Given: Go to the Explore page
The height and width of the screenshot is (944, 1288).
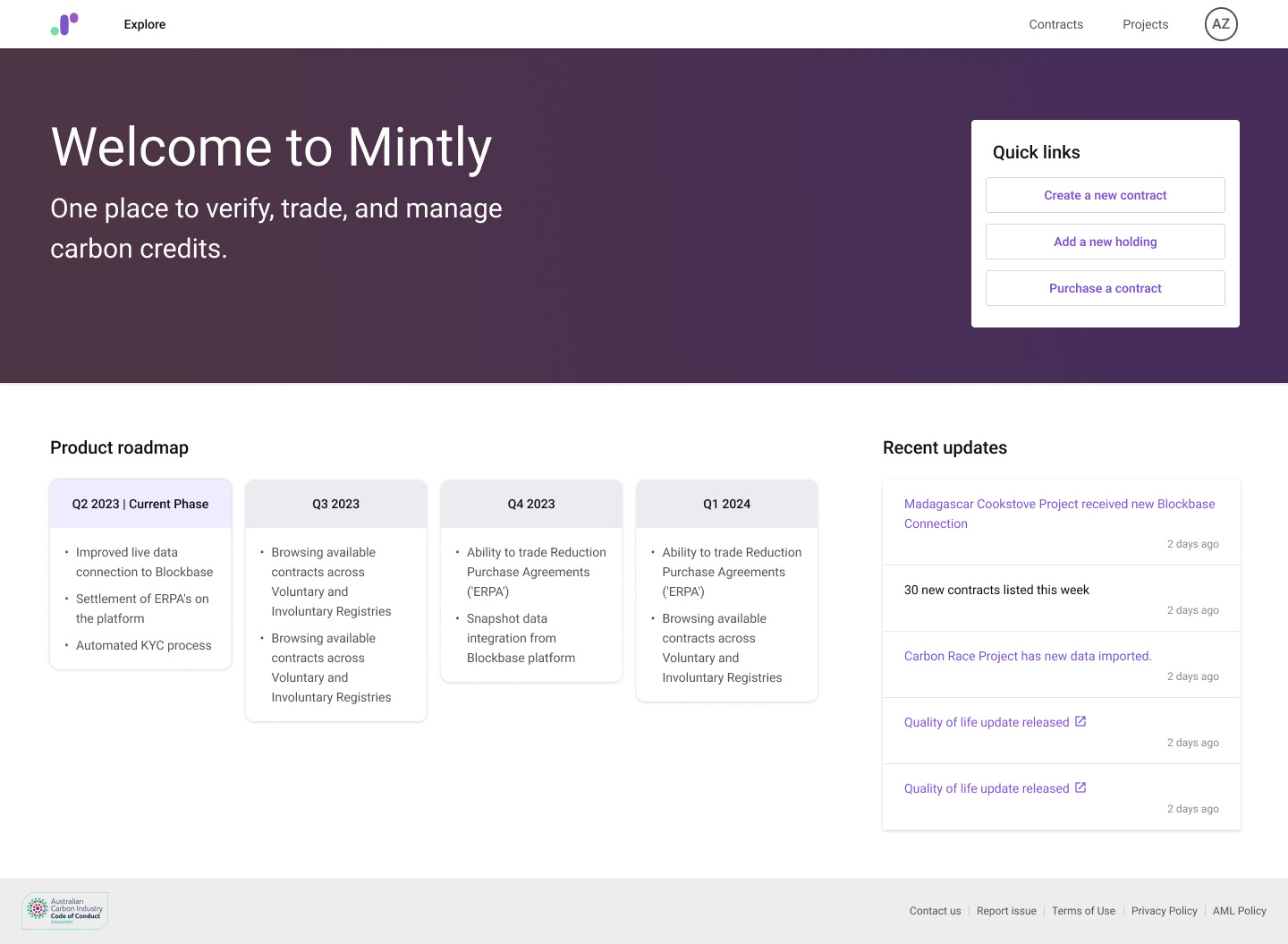Looking at the screenshot, I should [x=145, y=24].
